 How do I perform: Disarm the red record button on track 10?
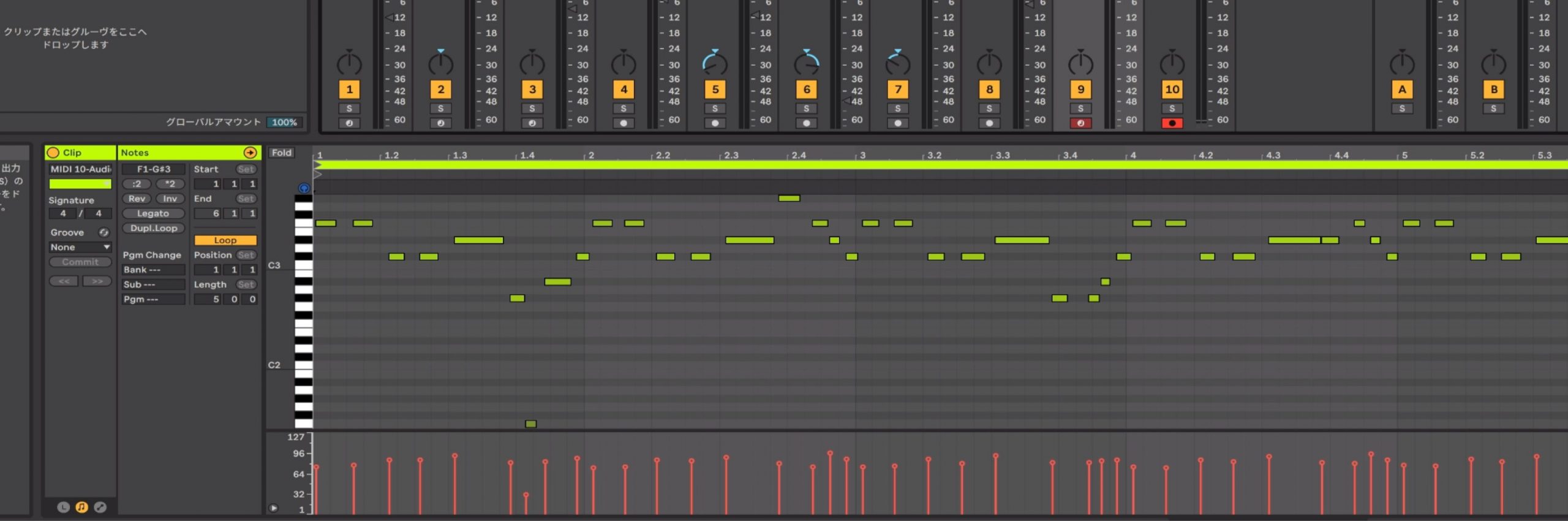(1172, 123)
